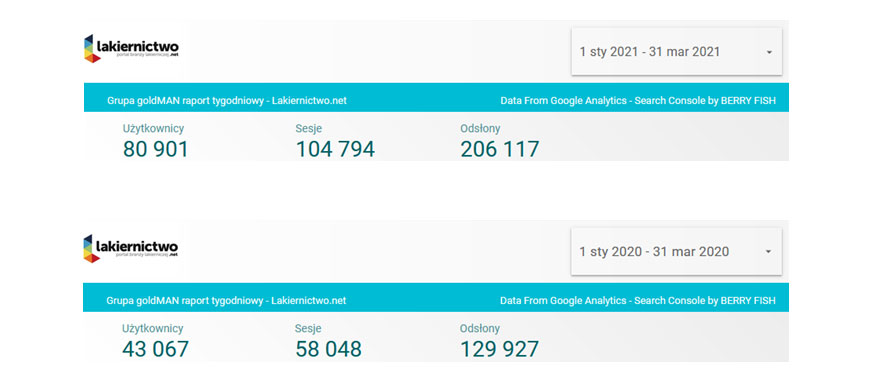The image size is (872, 378).
Task: Click the Odsłony label in the 2020 report
Action: 480,329
